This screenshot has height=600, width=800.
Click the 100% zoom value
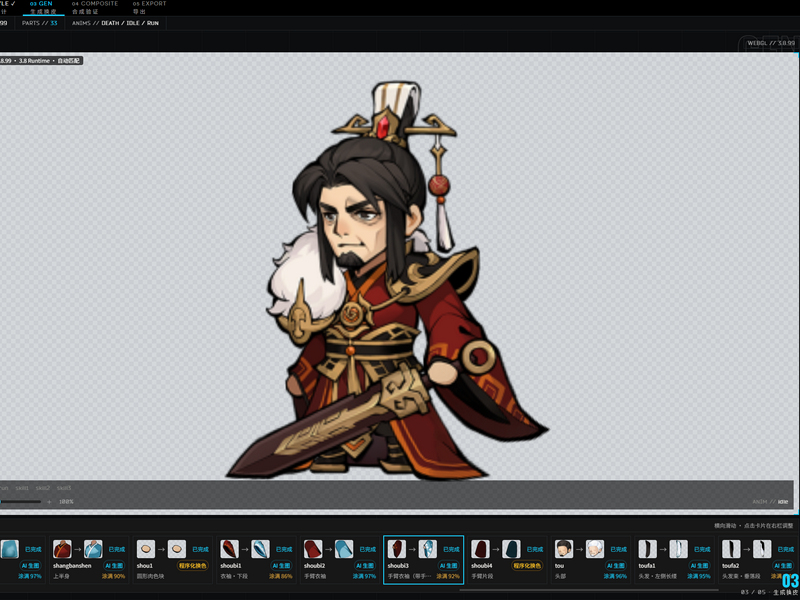(x=66, y=502)
